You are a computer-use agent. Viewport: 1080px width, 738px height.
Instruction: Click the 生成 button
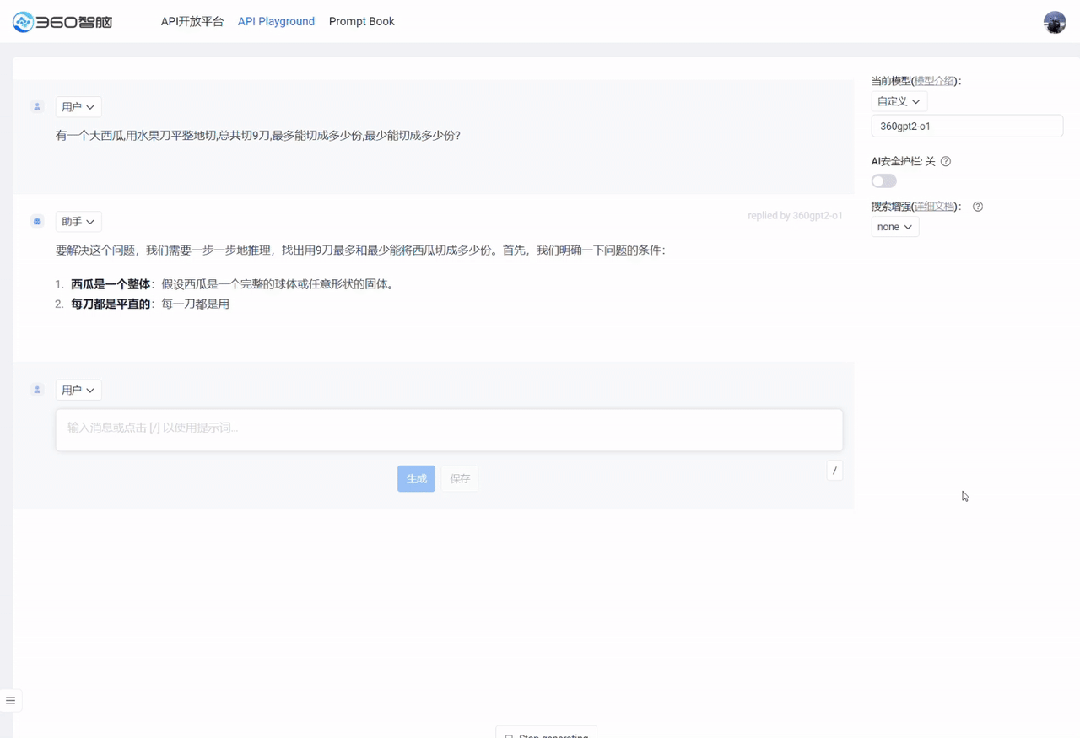[416, 479]
